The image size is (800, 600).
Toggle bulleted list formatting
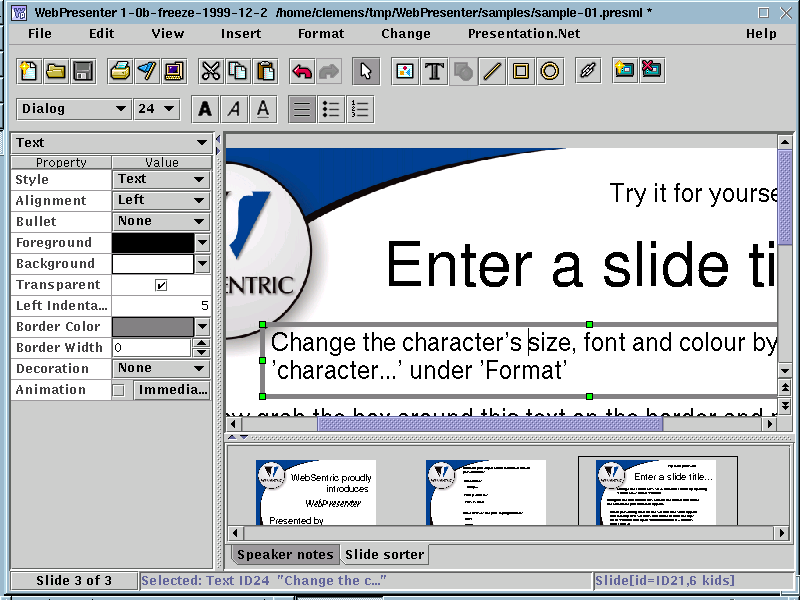coord(331,109)
